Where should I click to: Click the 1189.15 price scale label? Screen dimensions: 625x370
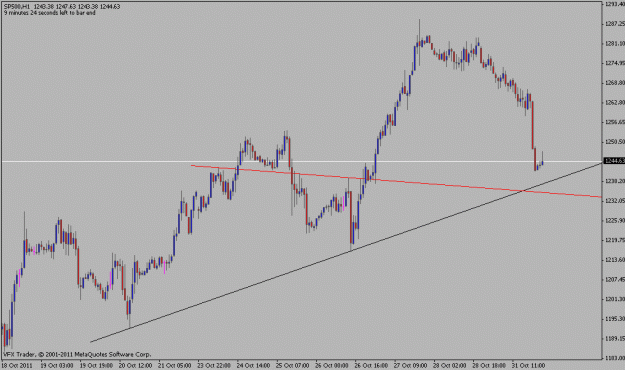pyautogui.click(x=615, y=339)
